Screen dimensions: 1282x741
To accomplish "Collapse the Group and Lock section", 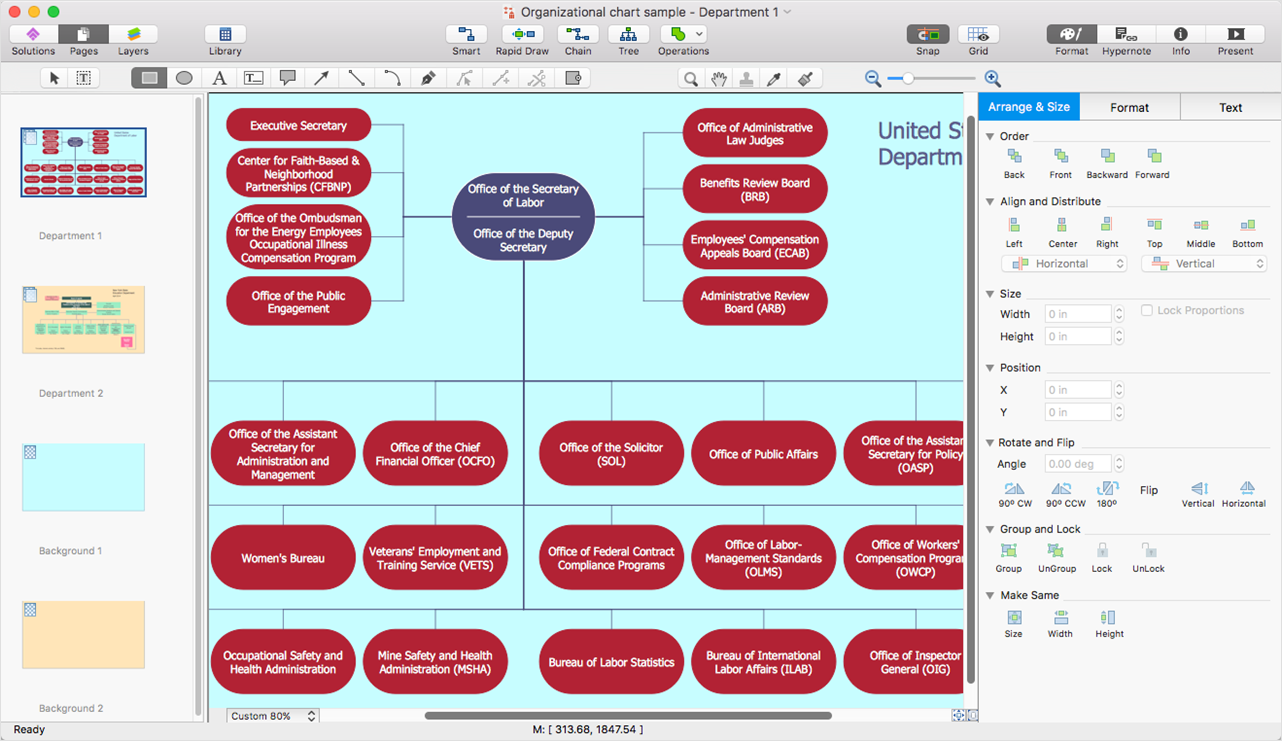I will pyautogui.click(x=990, y=529).
